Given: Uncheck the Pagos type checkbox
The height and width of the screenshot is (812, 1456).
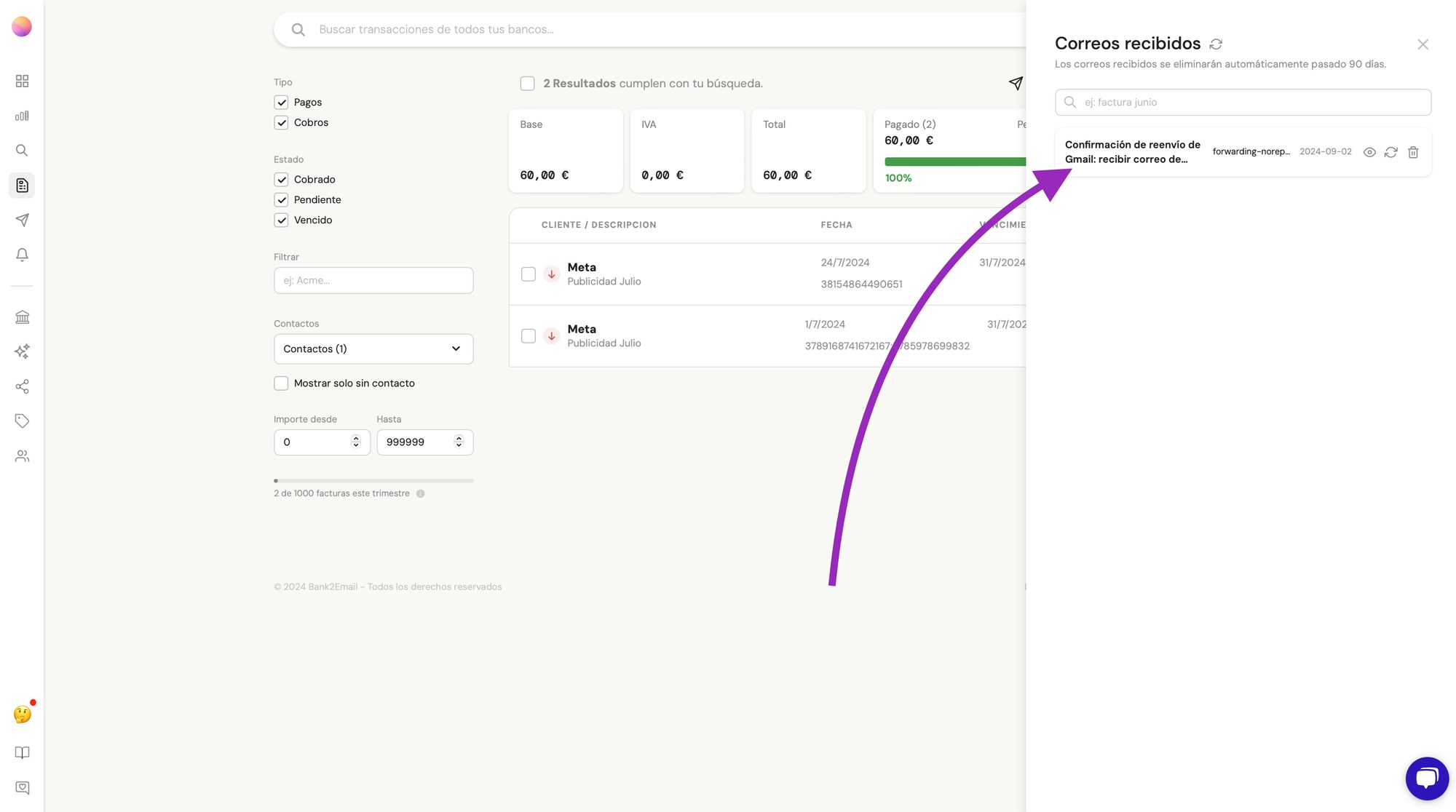Looking at the screenshot, I should point(281,103).
